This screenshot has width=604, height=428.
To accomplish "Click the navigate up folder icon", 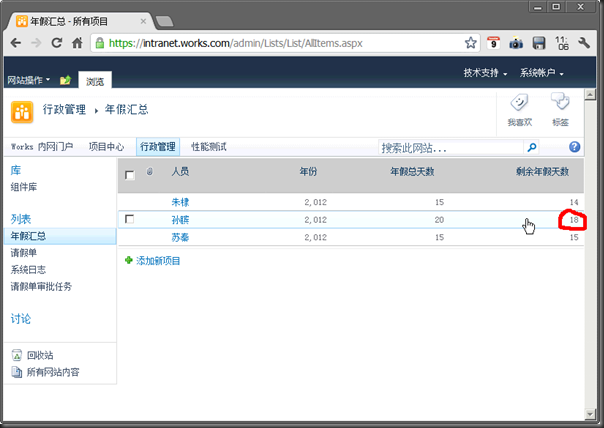I will tap(66, 79).
